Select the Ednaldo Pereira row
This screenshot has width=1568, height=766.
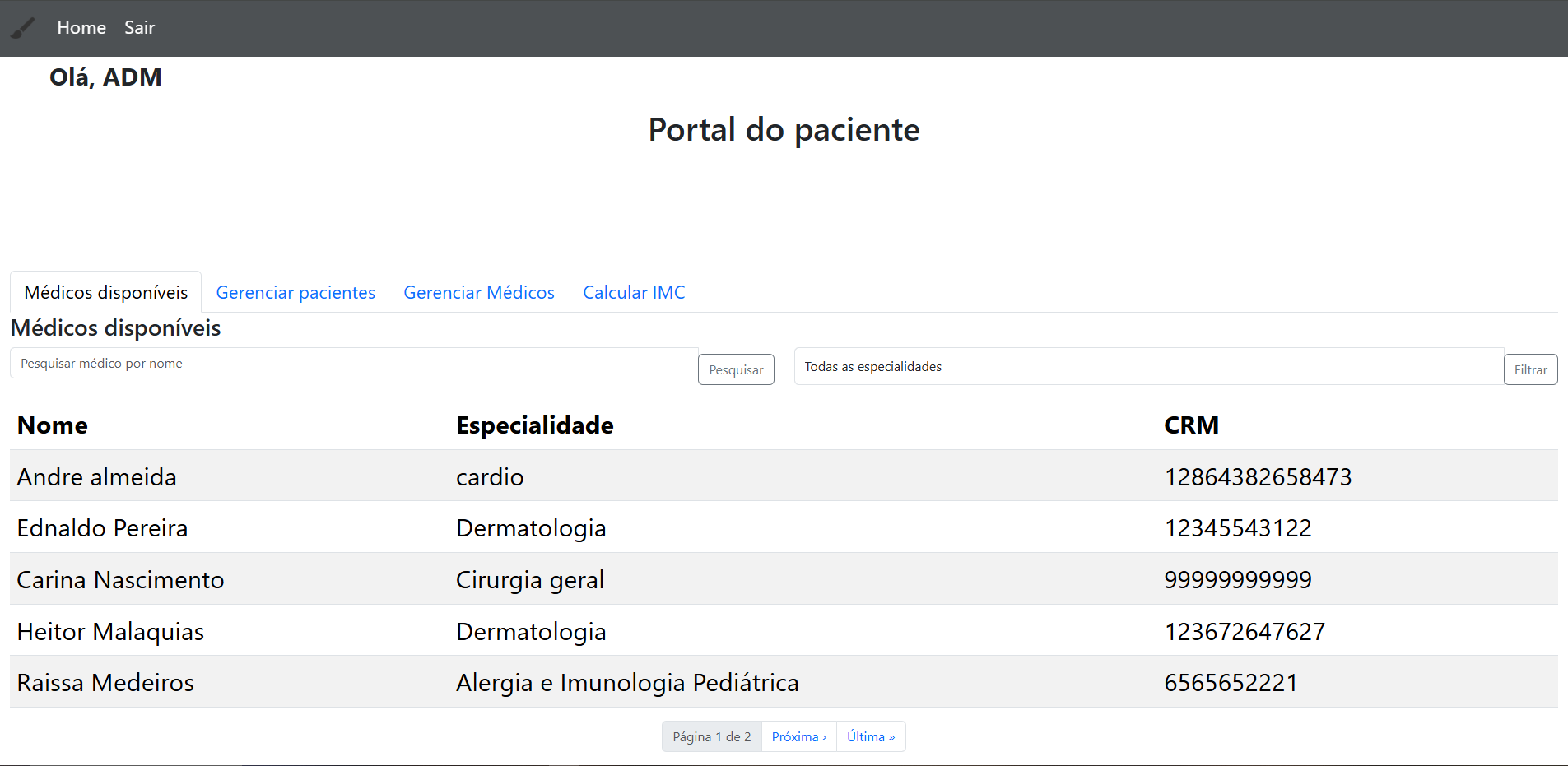click(784, 527)
